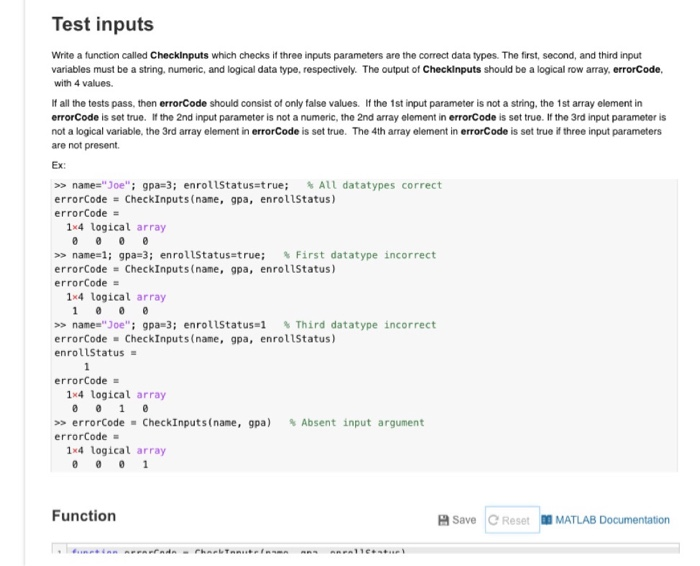Viewport: 700px width, 566px height.
Task: Click the first bold CheckInputs word in description
Action: [179, 55]
